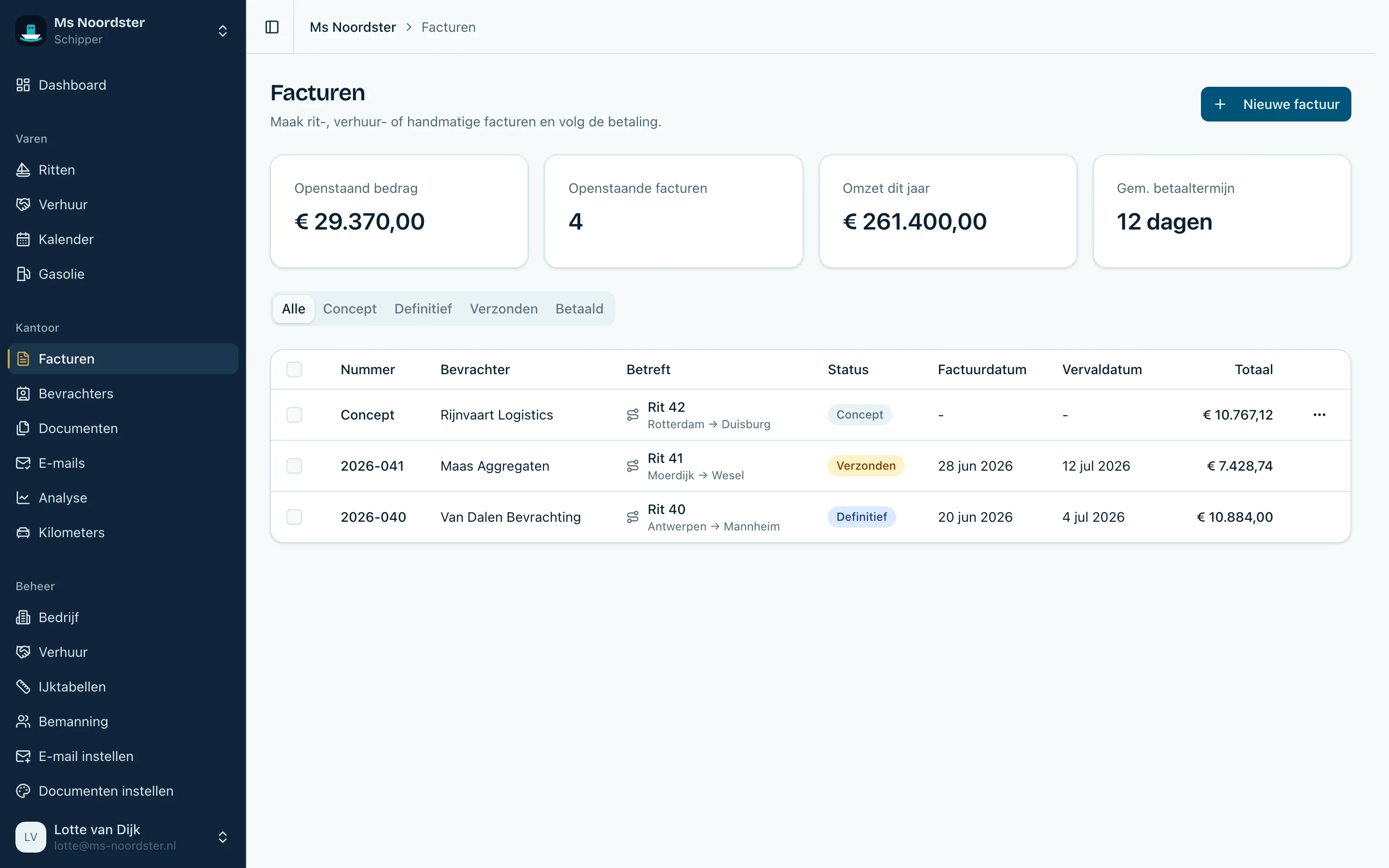Switch to the Verzonden filter tab
This screenshot has width=1389, height=868.
tap(504, 309)
